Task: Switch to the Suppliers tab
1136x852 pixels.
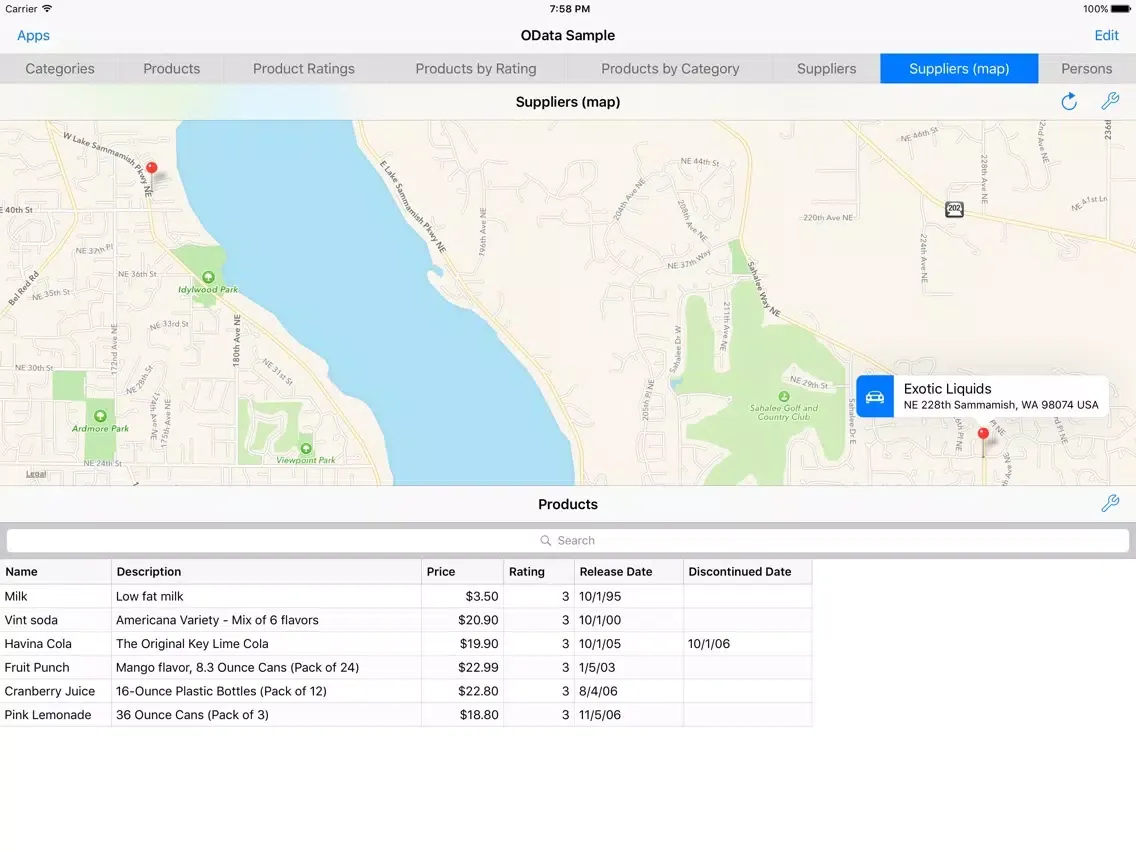Action: (x=827, y=69)
